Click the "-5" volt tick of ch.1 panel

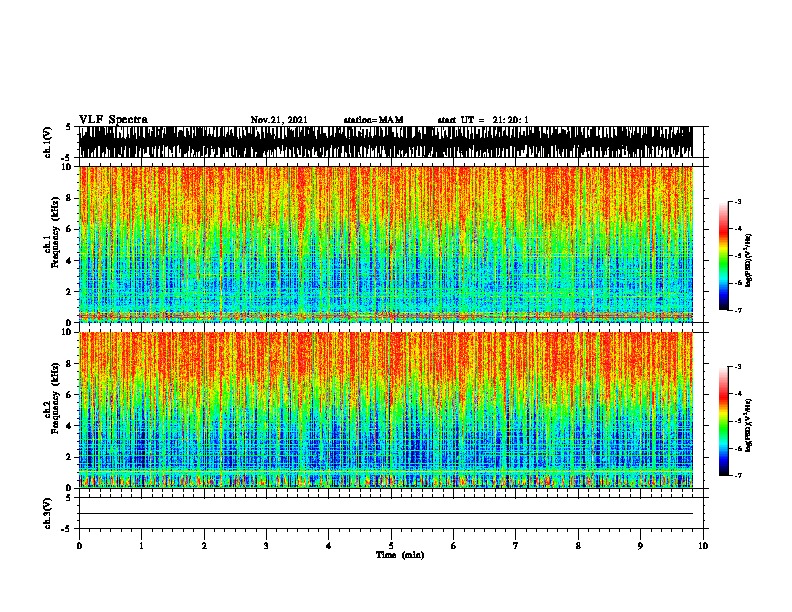pos(67,158)
